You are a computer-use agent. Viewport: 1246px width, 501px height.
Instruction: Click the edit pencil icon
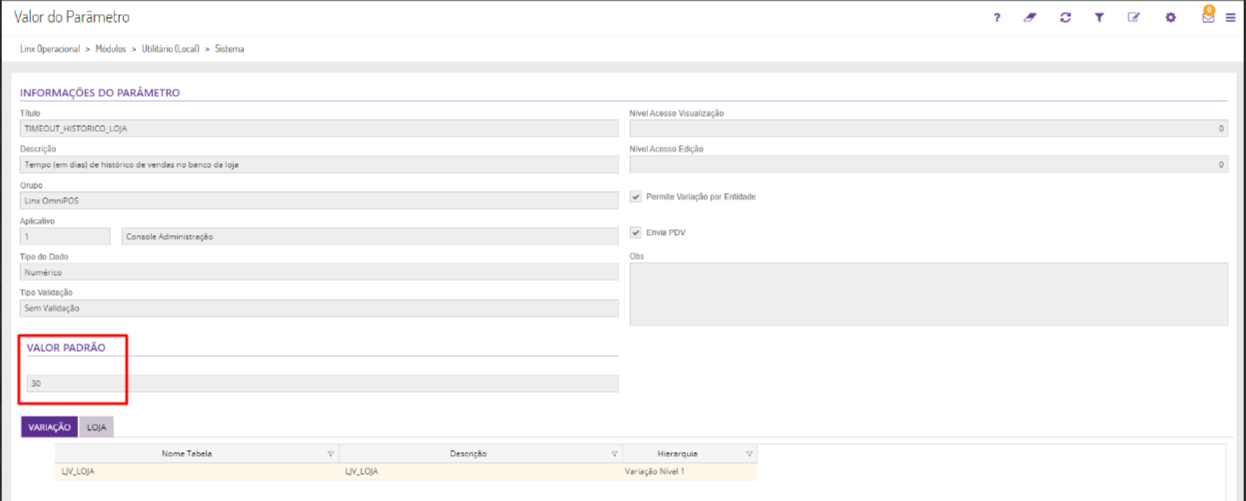(1134, 18)
